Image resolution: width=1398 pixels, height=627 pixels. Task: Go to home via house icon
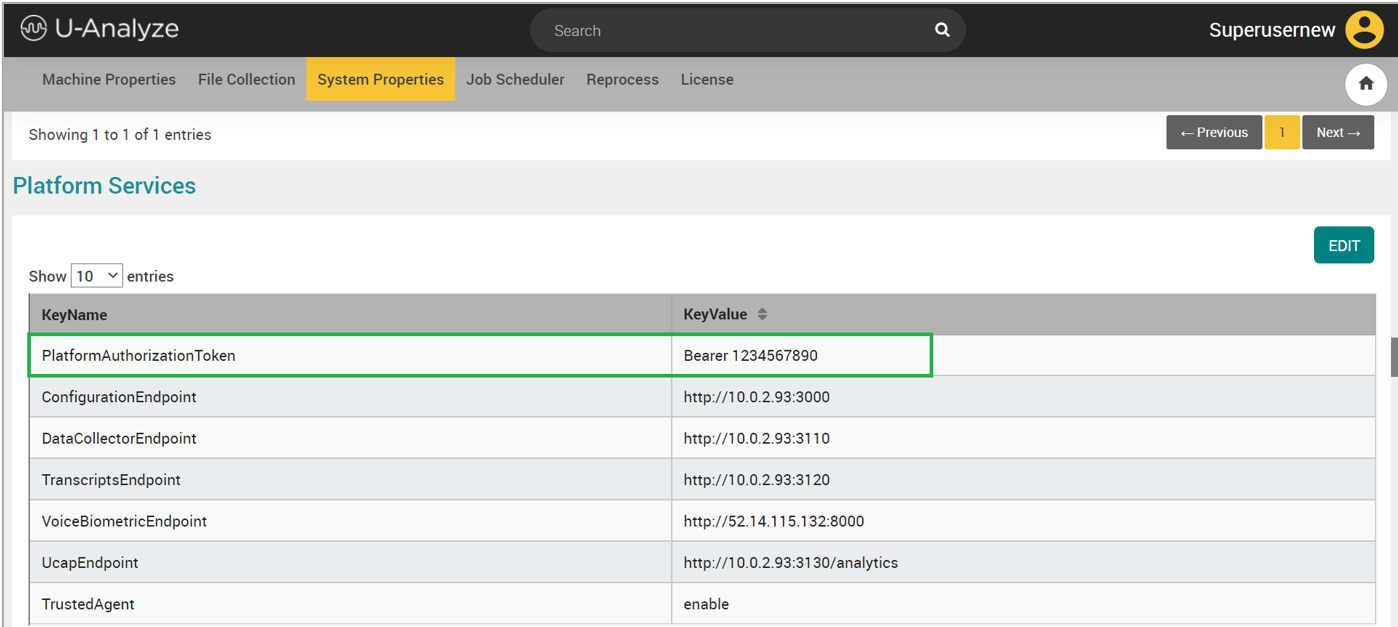[x=1366, y=84]
